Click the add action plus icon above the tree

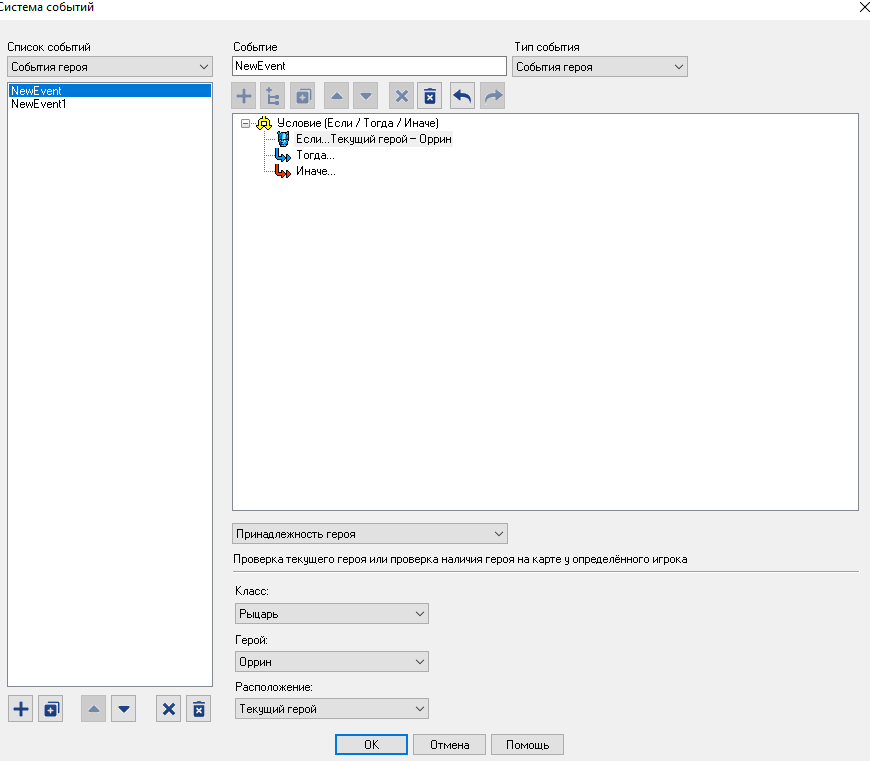pos(244,96)
